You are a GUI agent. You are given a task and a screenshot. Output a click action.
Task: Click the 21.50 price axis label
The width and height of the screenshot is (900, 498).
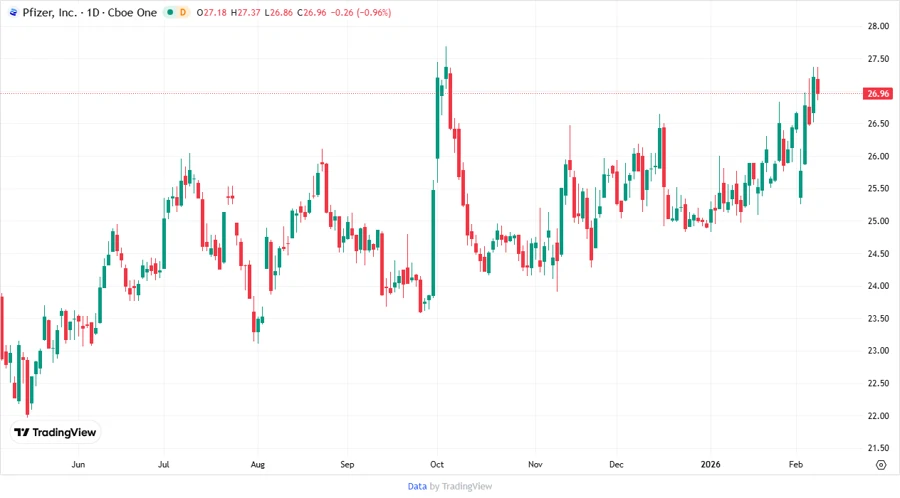tap(878, 448)
